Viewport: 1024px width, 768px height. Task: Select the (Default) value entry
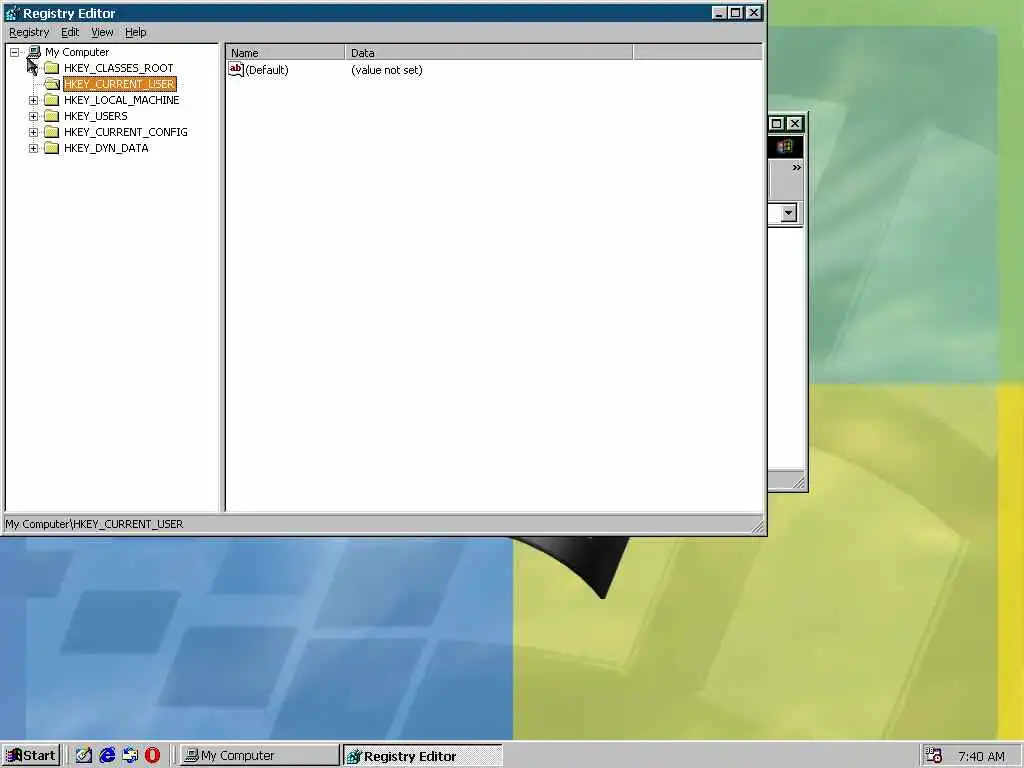point(266,70)
